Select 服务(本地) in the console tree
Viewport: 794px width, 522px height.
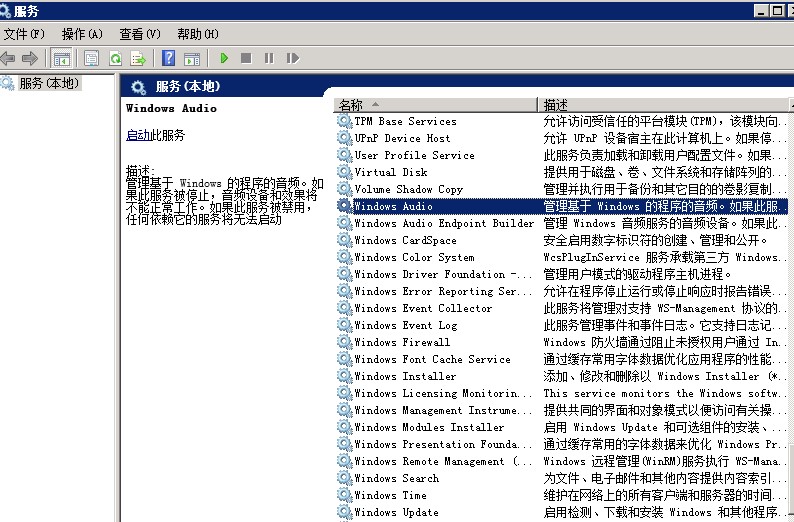(x=49, y=83)
